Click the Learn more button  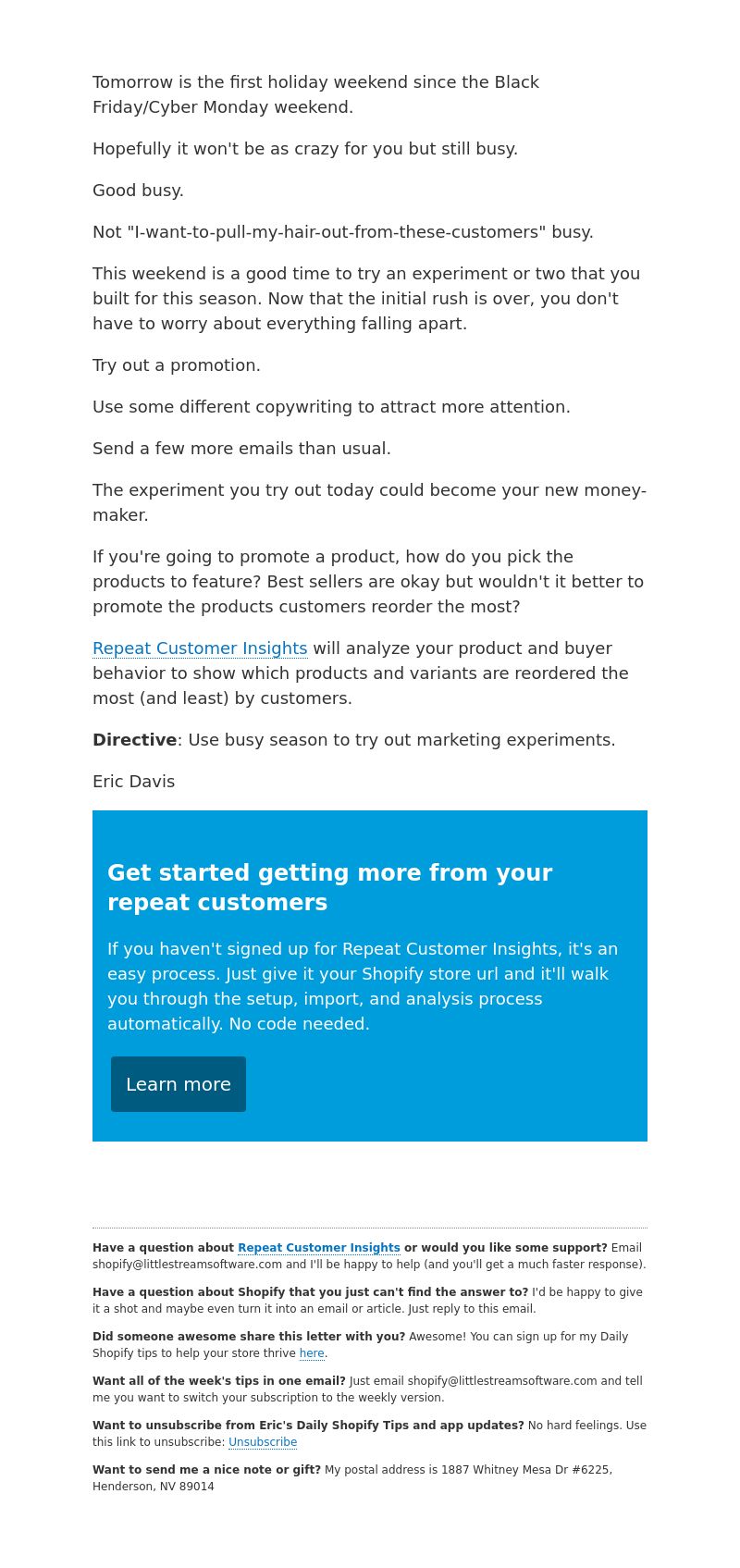coord(179,1084)
